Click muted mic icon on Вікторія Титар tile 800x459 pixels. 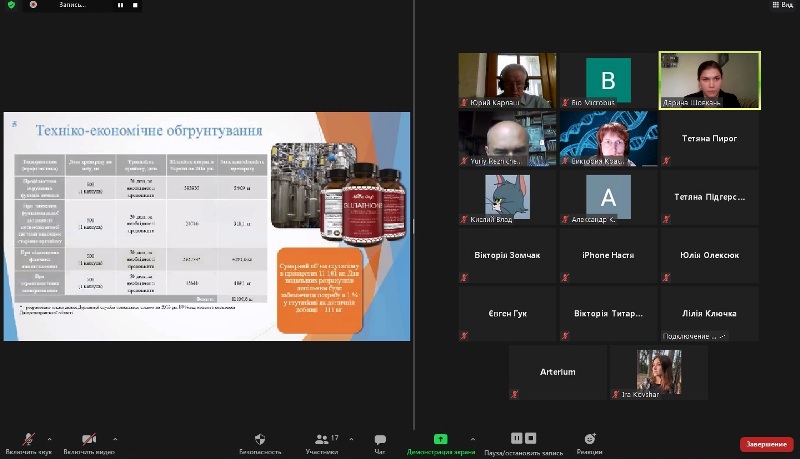[565, 336]
